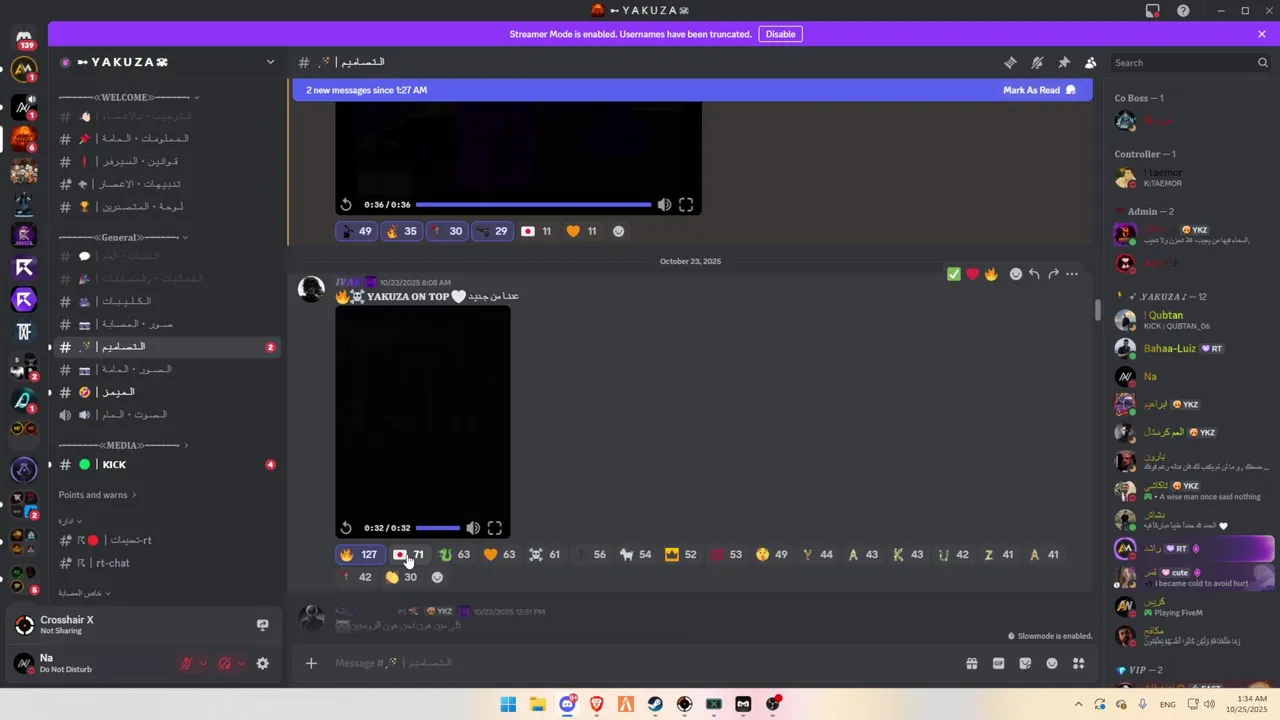The height and width of the screenshot is (720, 1280).
Task: Open More options for the message
Action: tap(1072, 274)
